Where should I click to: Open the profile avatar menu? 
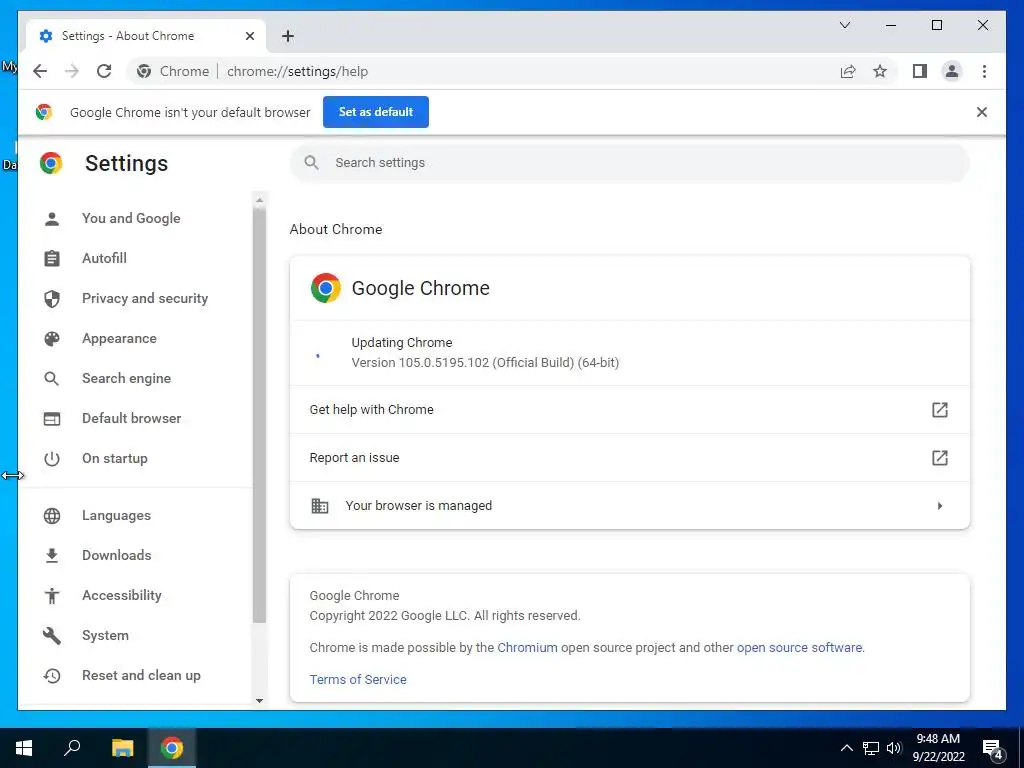pyautogui.click(x=952, y=71)
